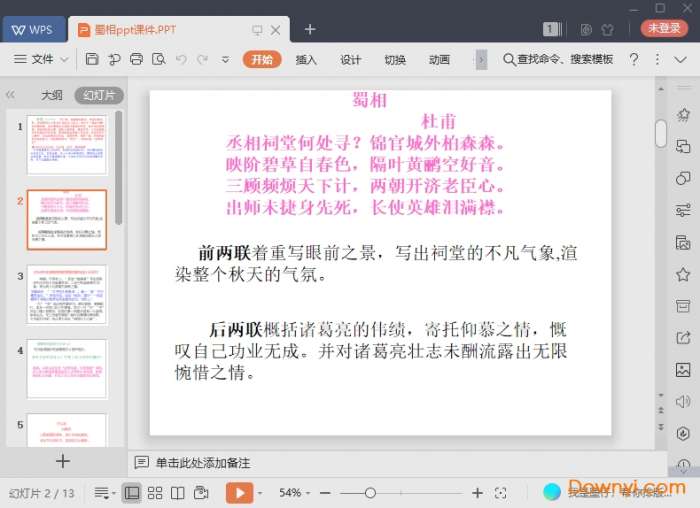Select slide 5 thumbnail
Screen dimensions: 700x508
[67, 430]
